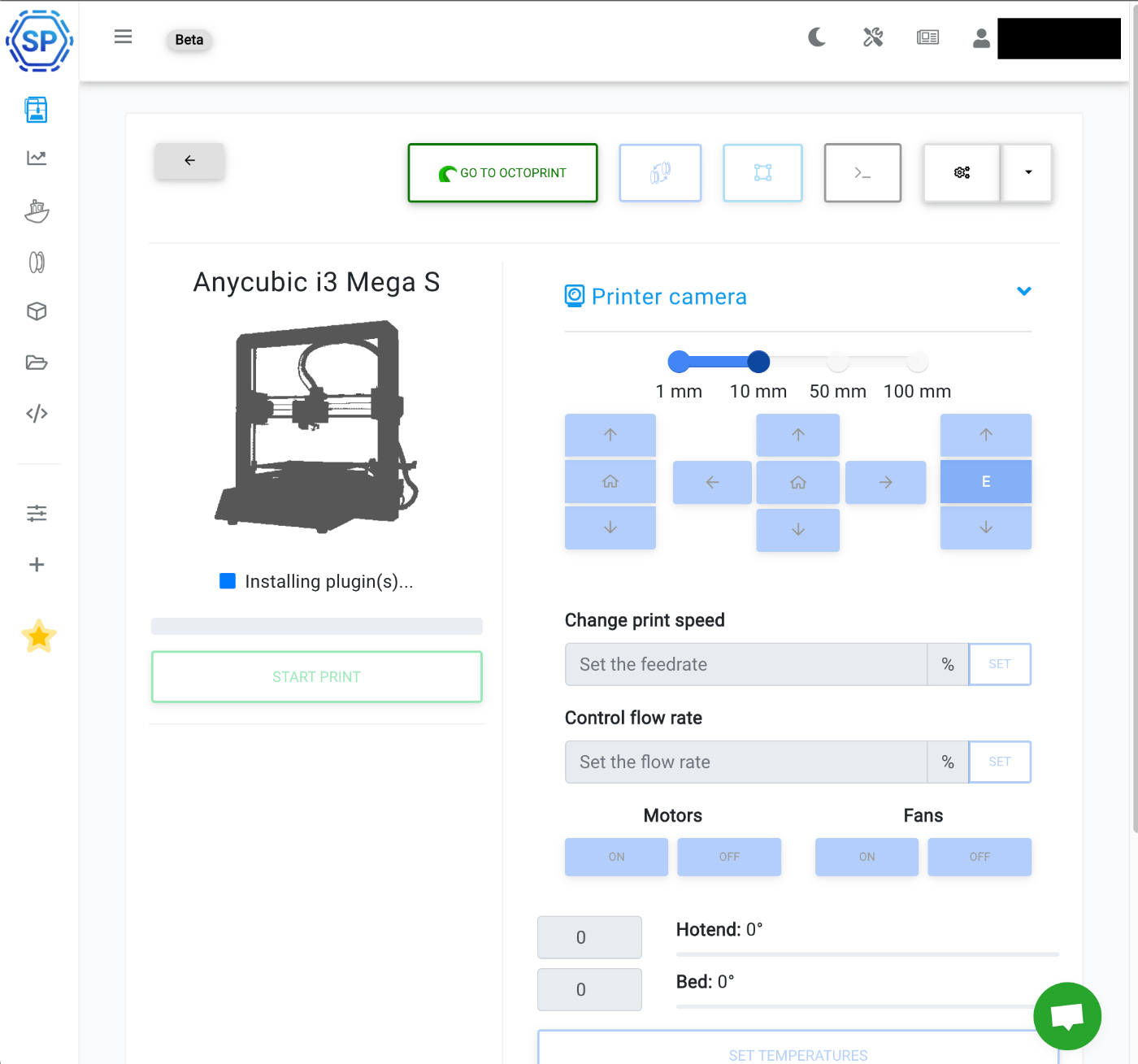Viewport: 1138px width, 1064px height.
Task: Collapse the Printer camera section chevron
Action: click(1024, 291)
